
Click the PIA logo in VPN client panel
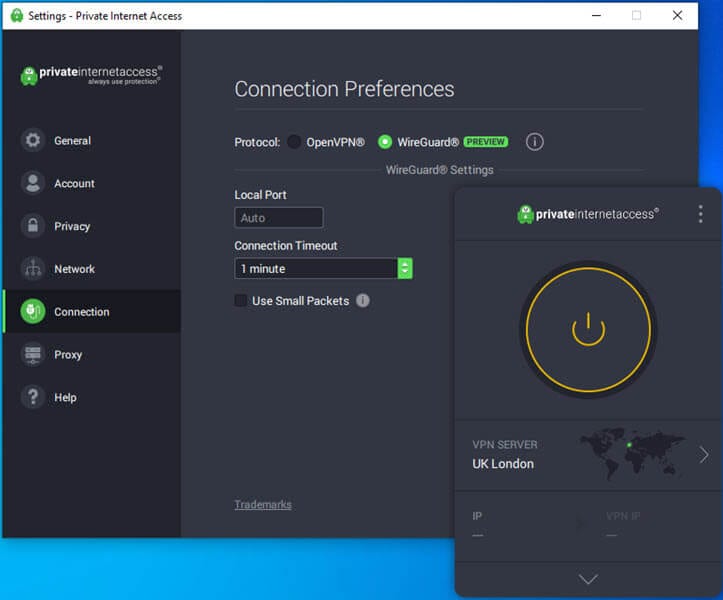click(x=588, y=214)
